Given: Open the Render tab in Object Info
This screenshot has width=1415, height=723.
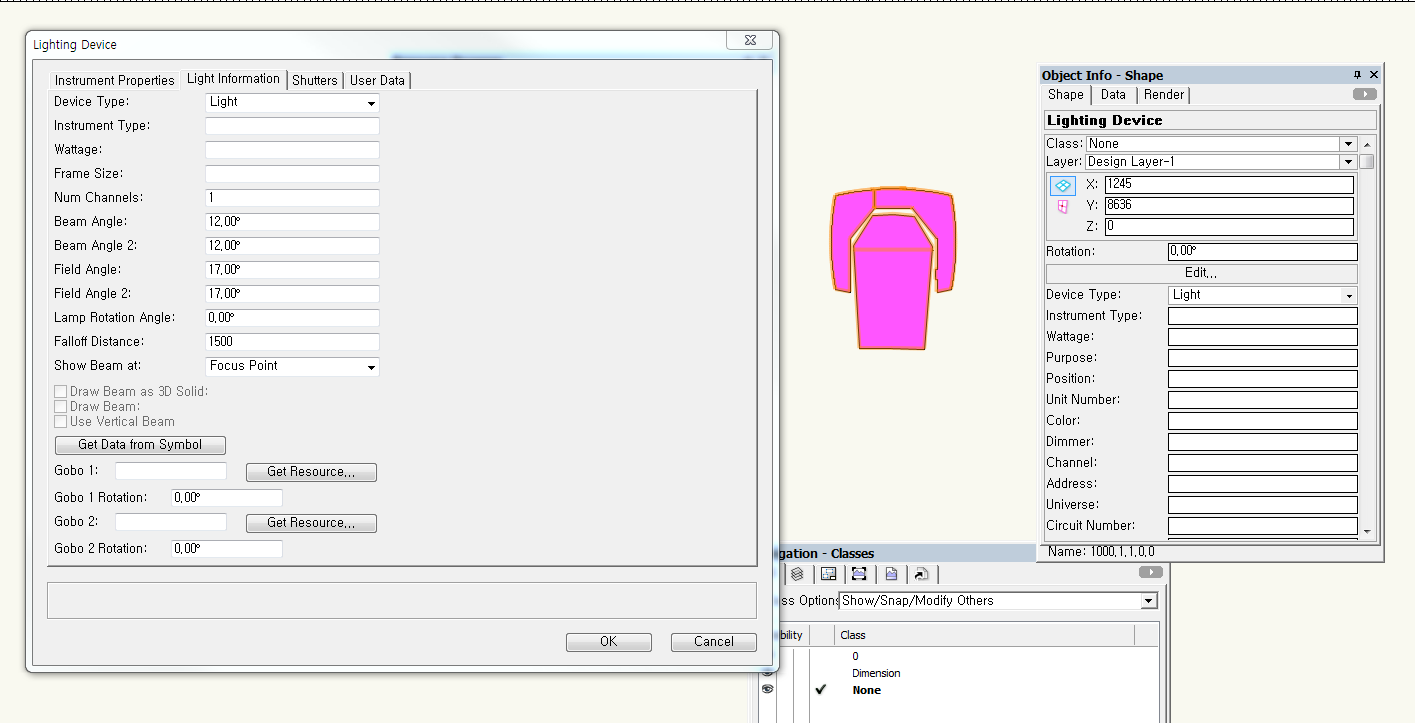Looking at the screenshot, I should click(x=1163, y=95).
